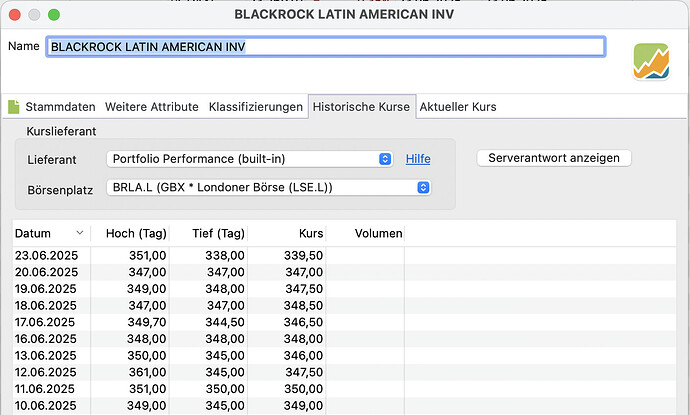Viewport: 690px width, 415px height.
Task: Open the Klassifizierungen tab
Action: [x=256, y=107]
